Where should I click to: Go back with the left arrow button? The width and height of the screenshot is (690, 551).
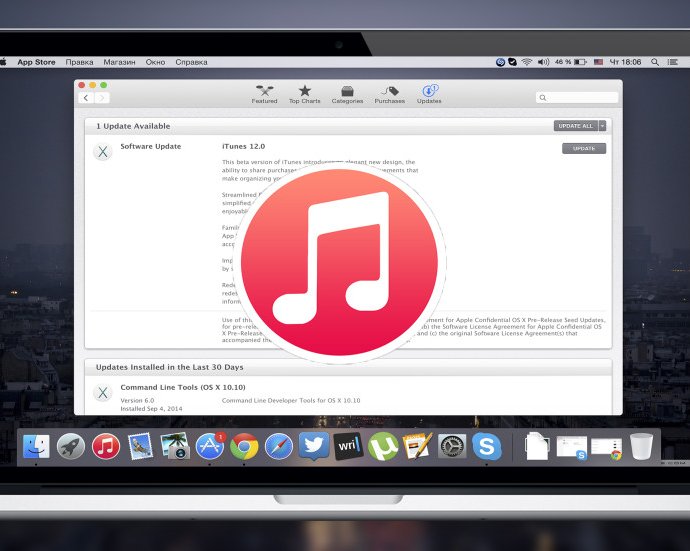tap(86, 98)
